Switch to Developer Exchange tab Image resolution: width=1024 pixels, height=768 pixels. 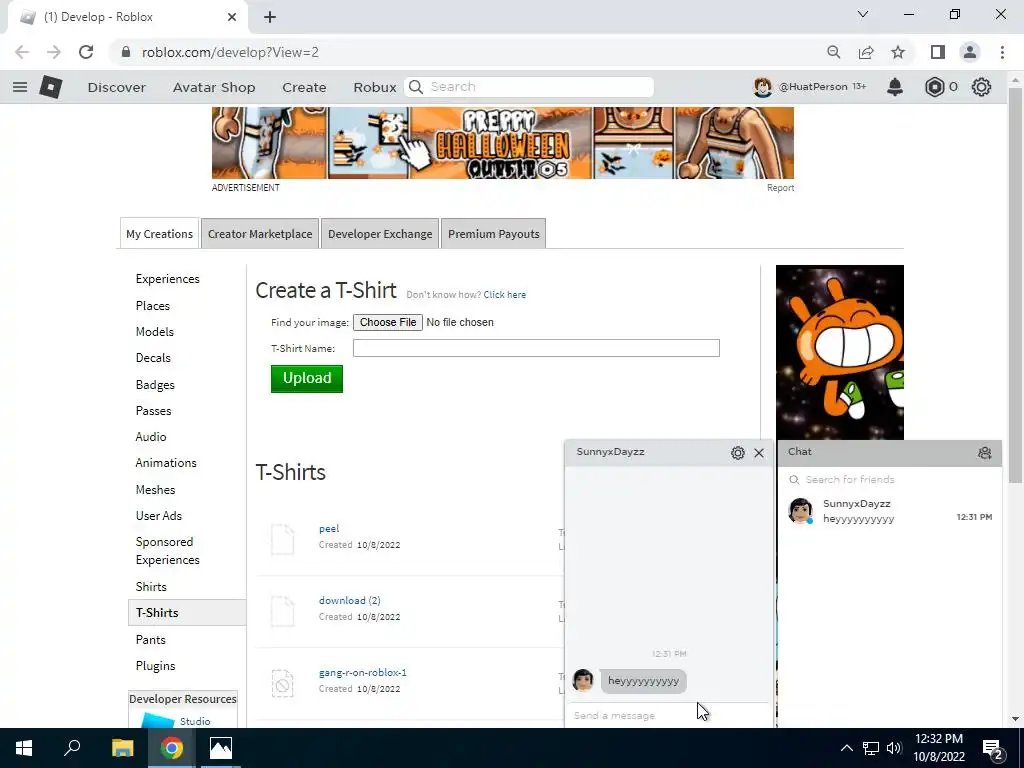coord(380,234)
